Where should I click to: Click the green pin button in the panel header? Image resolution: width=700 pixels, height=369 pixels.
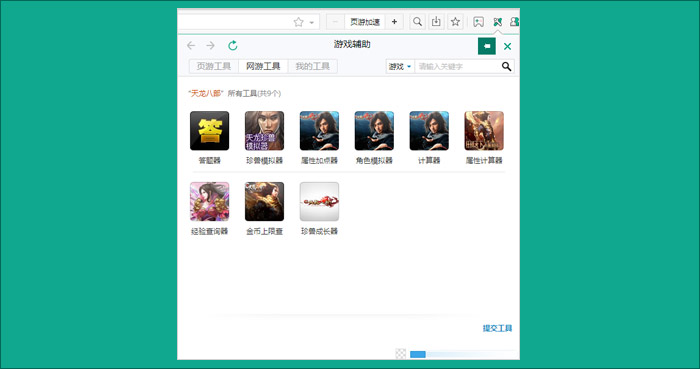point(487,46)
